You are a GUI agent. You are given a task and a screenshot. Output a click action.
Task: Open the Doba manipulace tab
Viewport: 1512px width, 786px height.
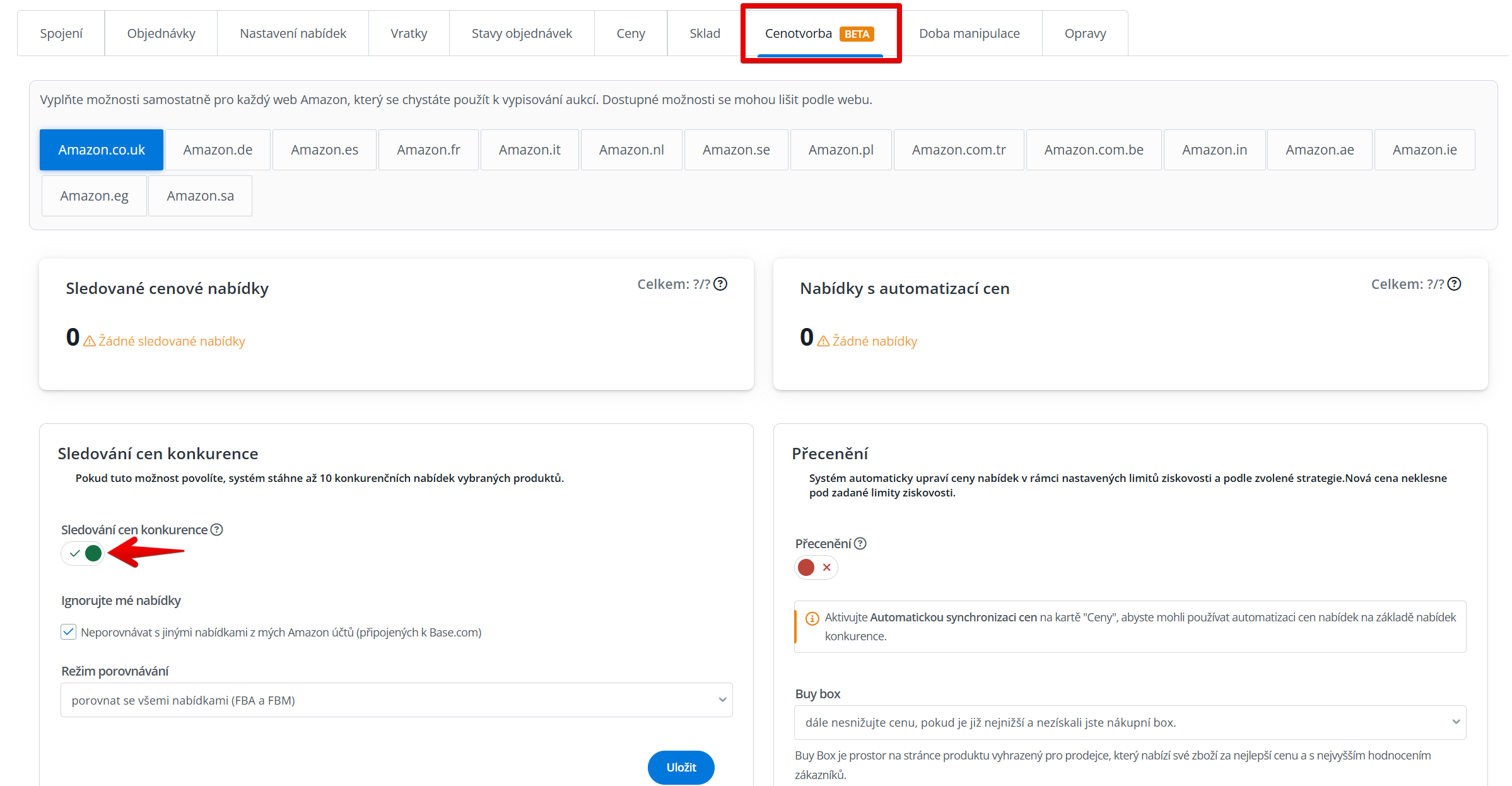tap(969, 33)
